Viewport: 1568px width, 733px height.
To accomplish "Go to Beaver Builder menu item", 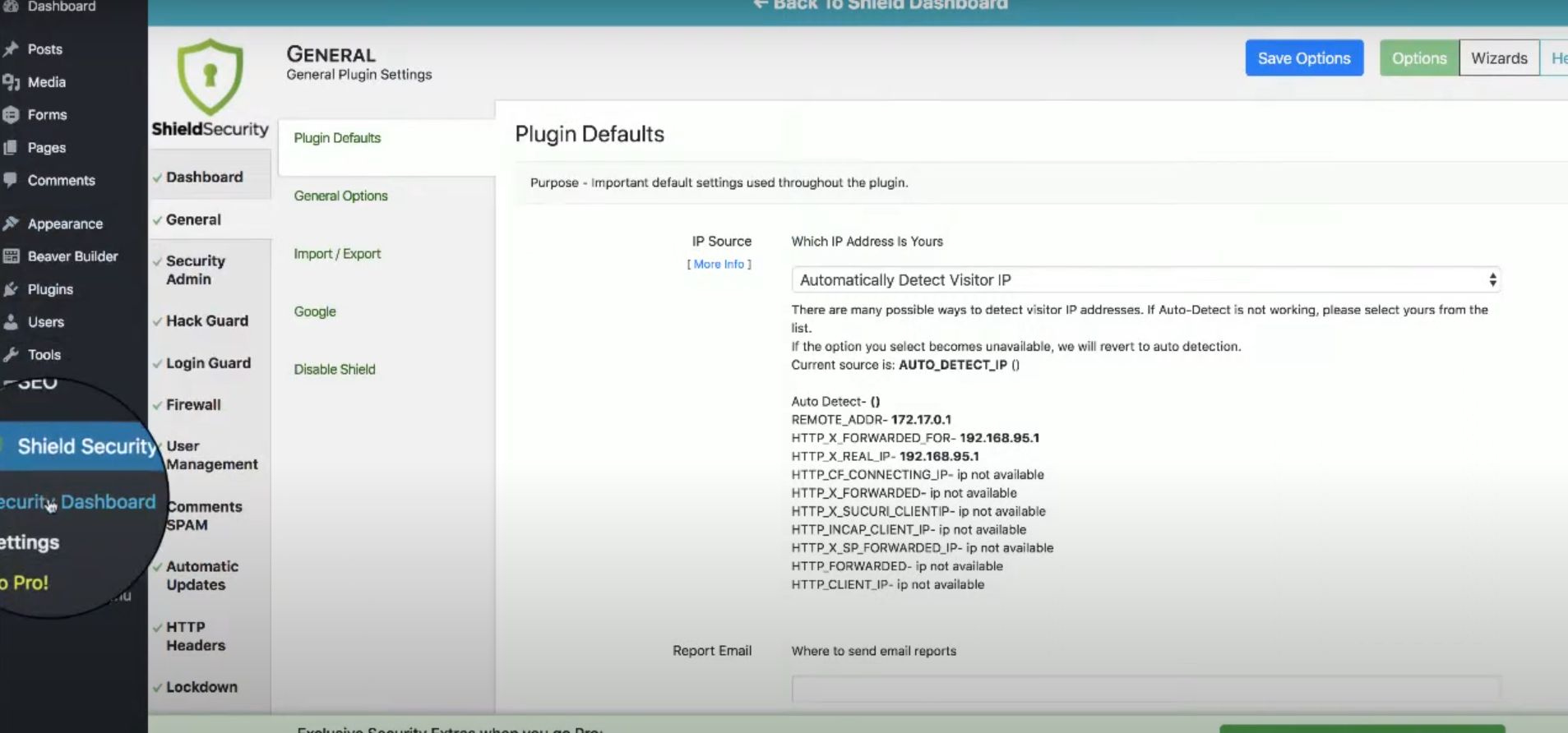I will (x=74, y=256).
